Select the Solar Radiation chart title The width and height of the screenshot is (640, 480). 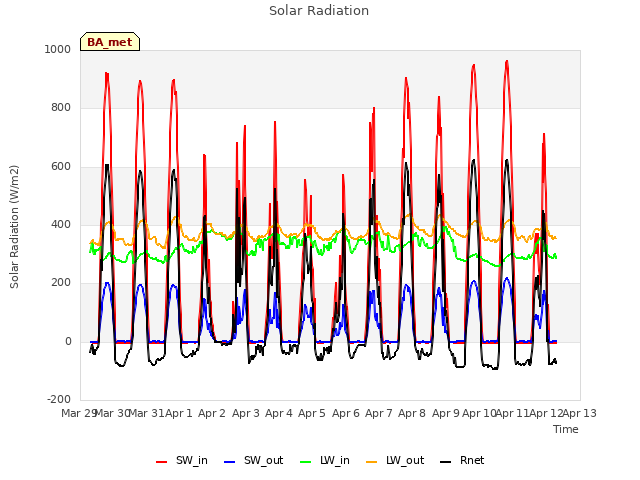point(319,11)
